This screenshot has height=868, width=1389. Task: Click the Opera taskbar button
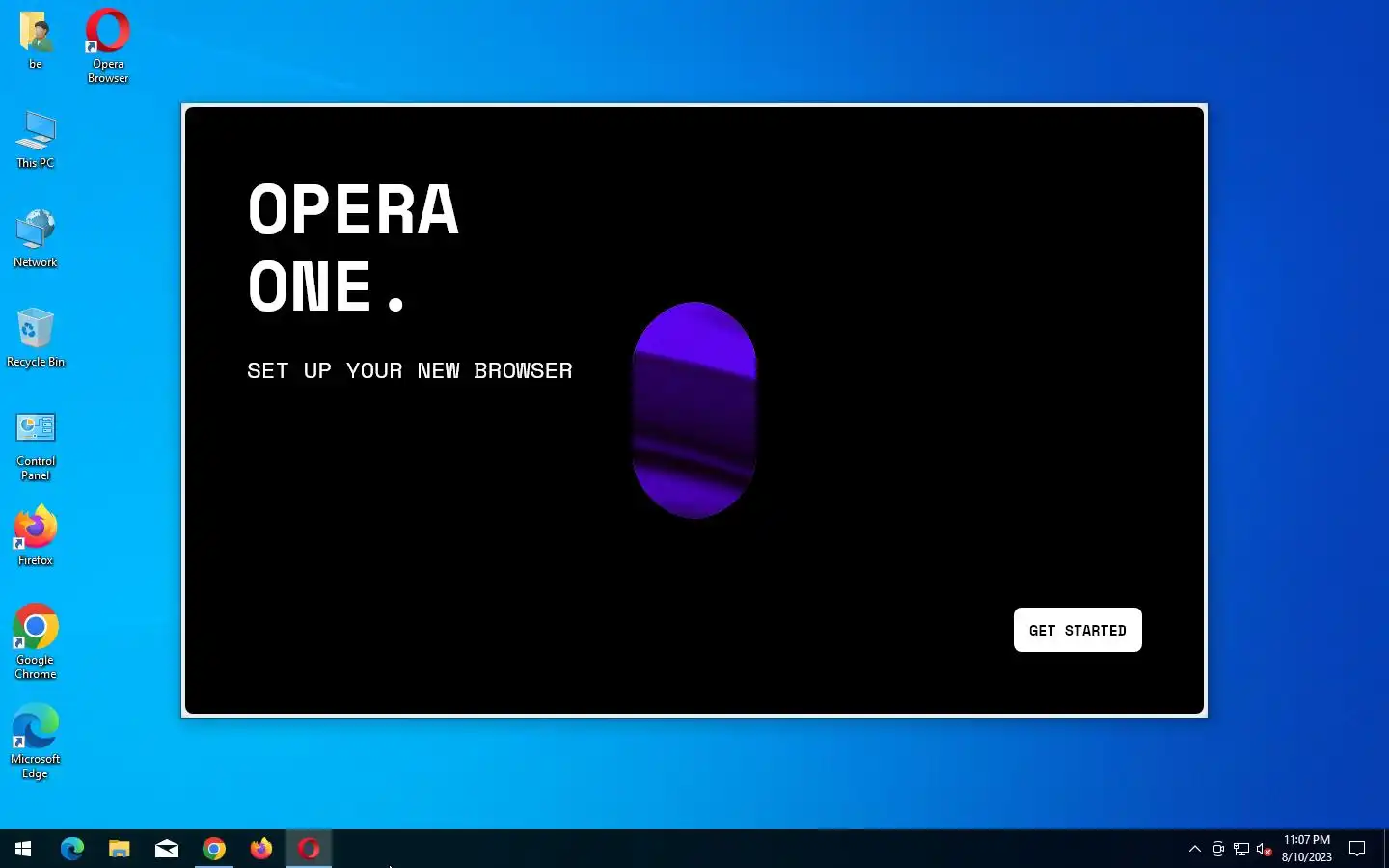click(309, 849)
